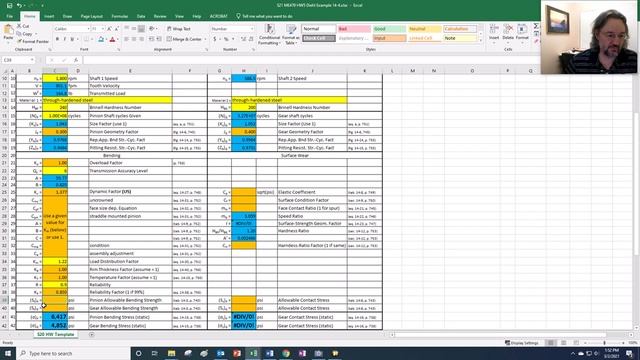Toggle Align Right

[x=141, y=39]
